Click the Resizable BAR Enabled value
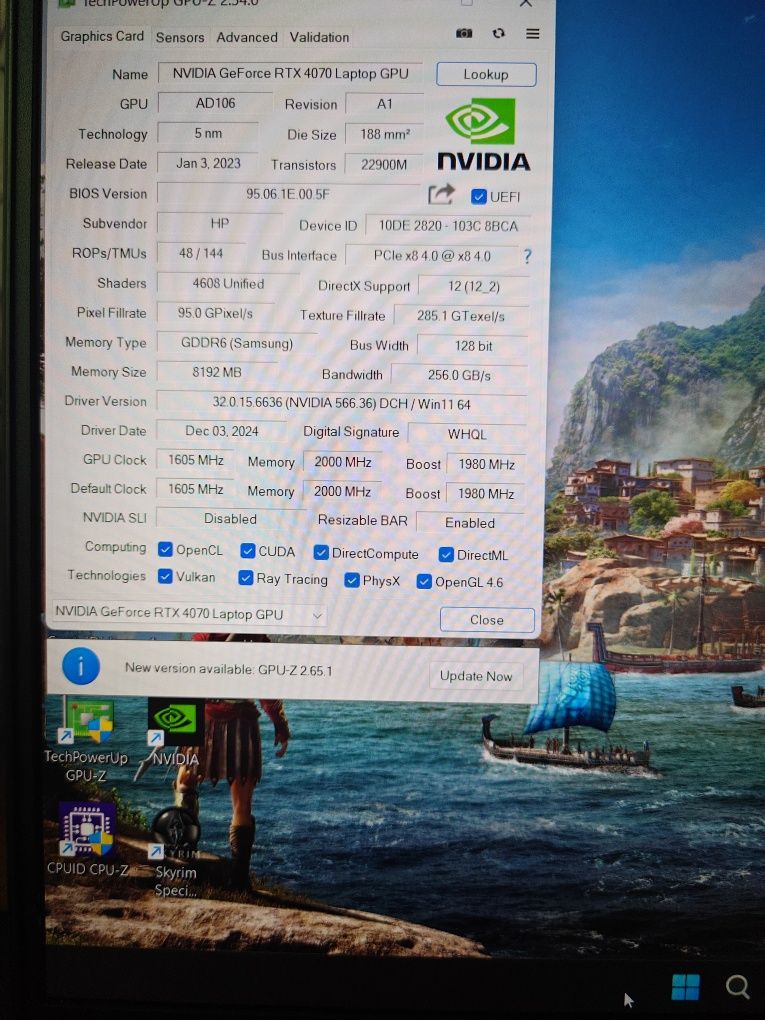The width and height of the screenshot is (765, 1020). (x=470, y=523)
